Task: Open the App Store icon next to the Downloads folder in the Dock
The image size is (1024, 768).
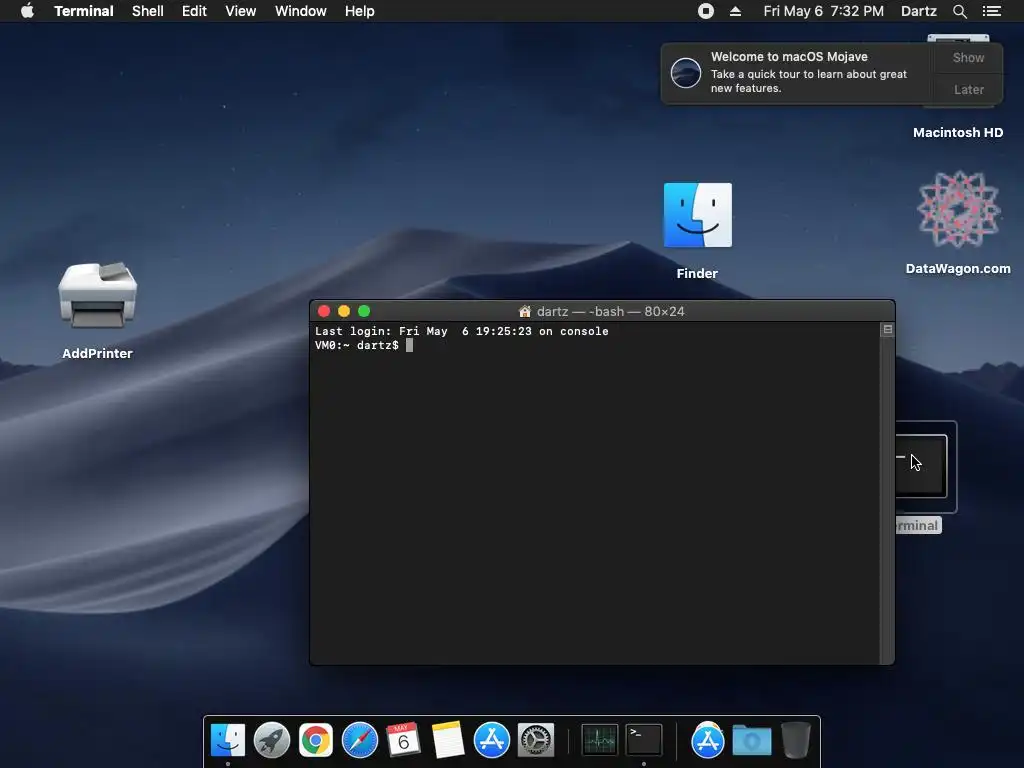Action: click(707, 741)
